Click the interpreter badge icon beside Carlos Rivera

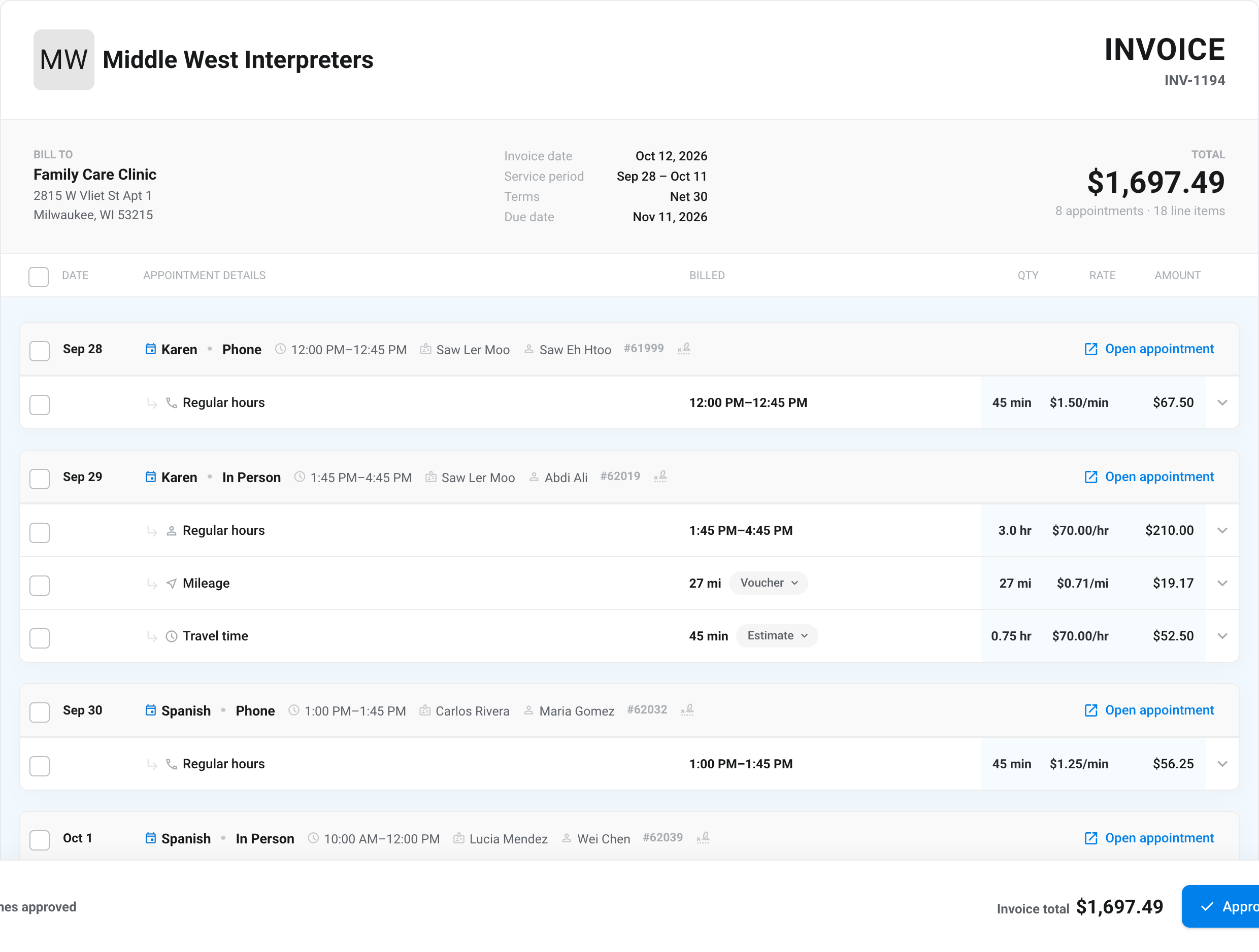point(424,710)
